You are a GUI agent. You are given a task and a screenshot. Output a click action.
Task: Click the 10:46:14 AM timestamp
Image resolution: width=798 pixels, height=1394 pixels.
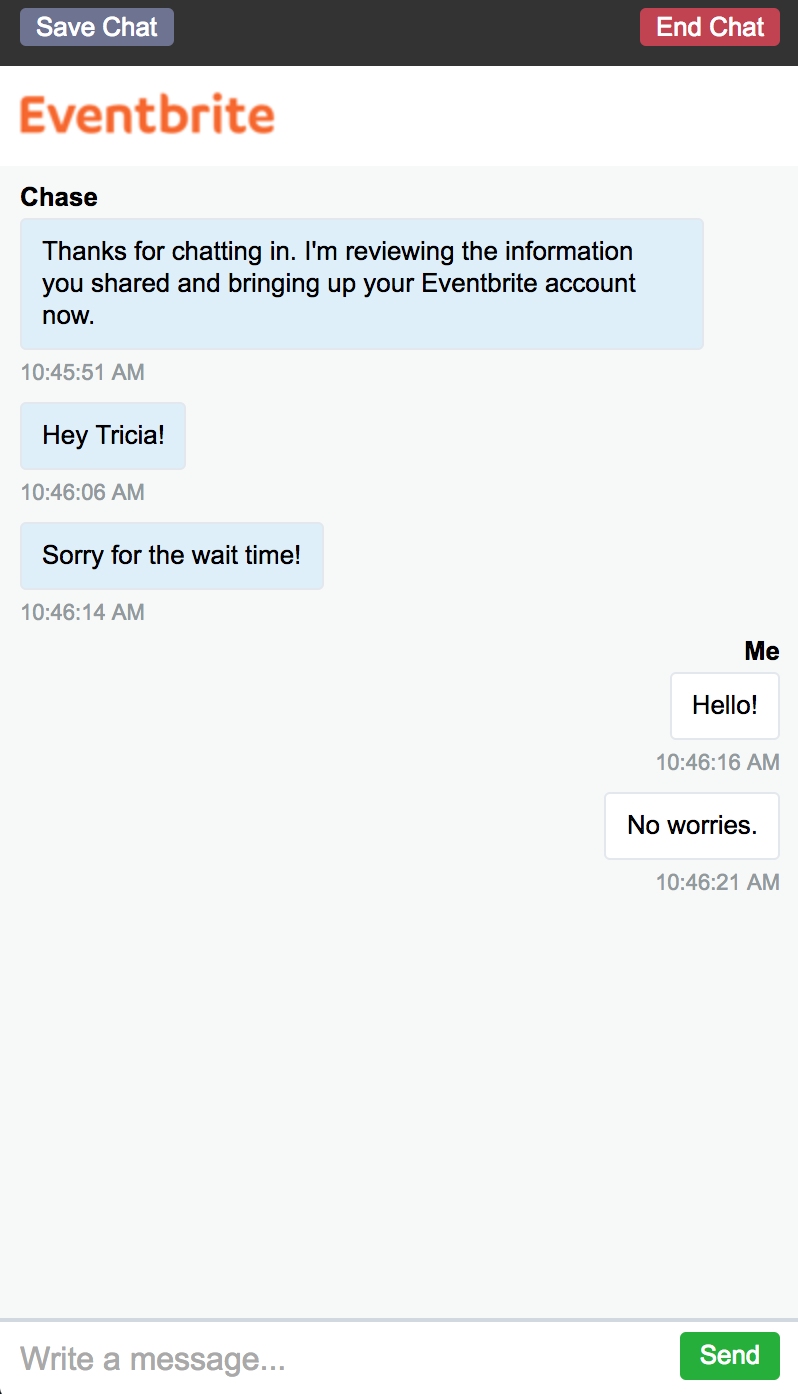pos(83,613)
